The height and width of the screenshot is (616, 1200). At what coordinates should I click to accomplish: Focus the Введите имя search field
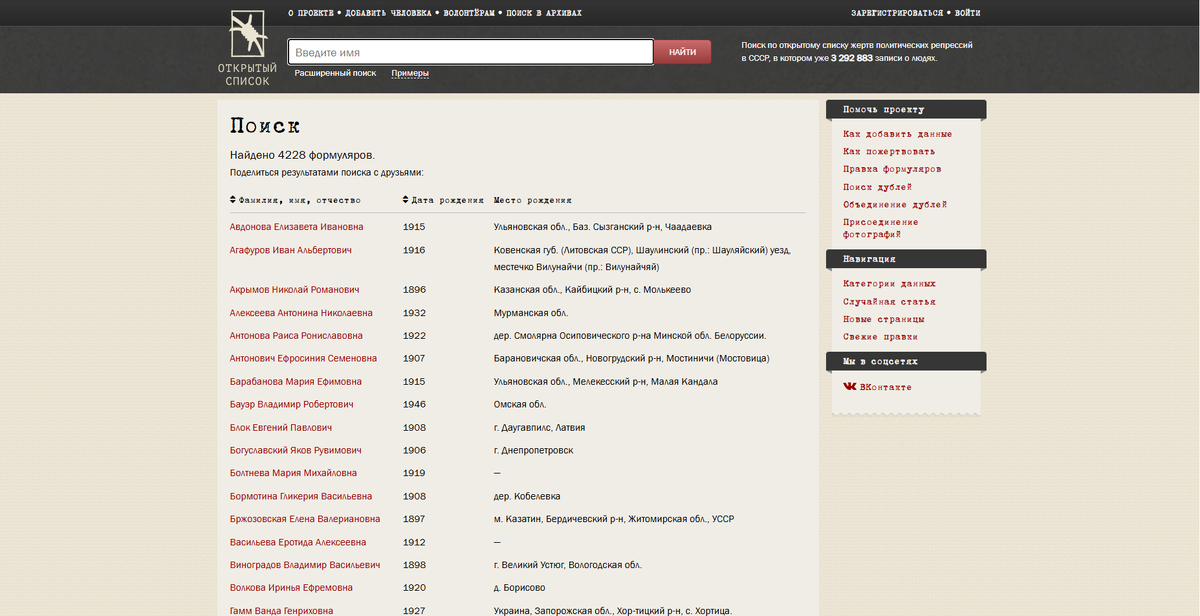470,52
